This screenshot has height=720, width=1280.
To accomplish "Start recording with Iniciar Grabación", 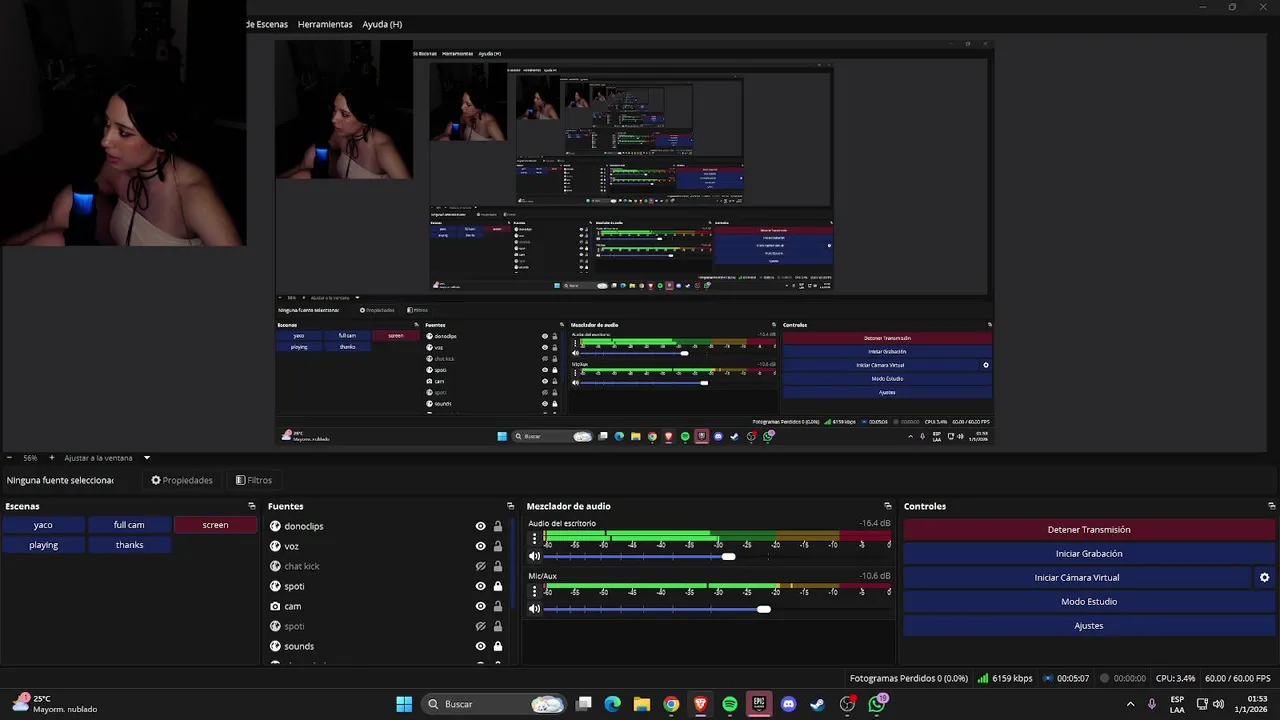I will pos(1089,553).
